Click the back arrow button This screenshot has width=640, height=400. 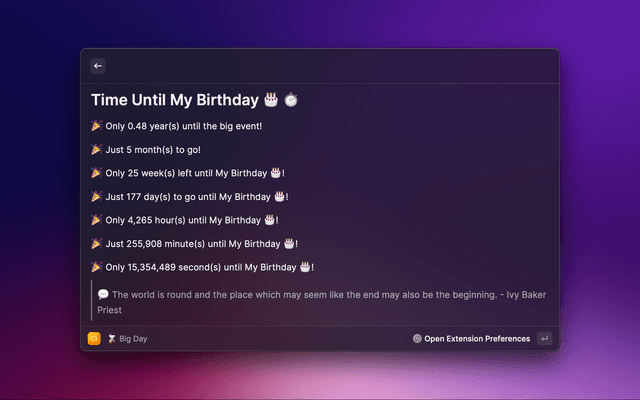point(98,66)
